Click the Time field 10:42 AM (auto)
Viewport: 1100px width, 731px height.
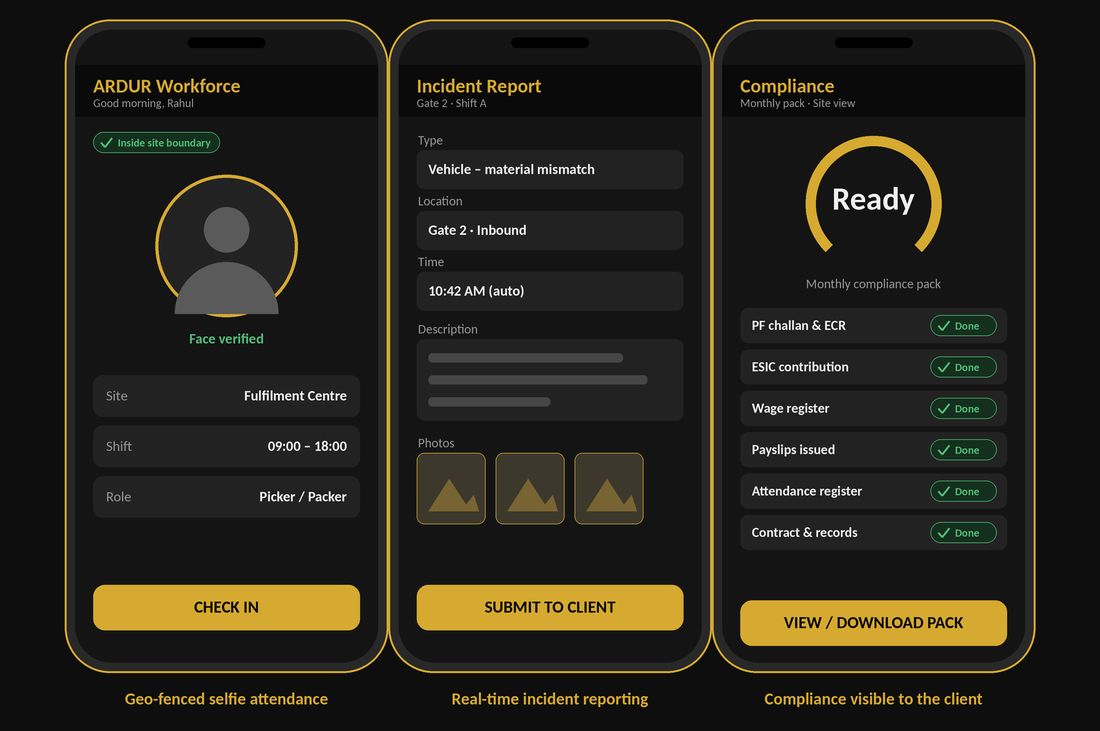(x=549, y=290)
